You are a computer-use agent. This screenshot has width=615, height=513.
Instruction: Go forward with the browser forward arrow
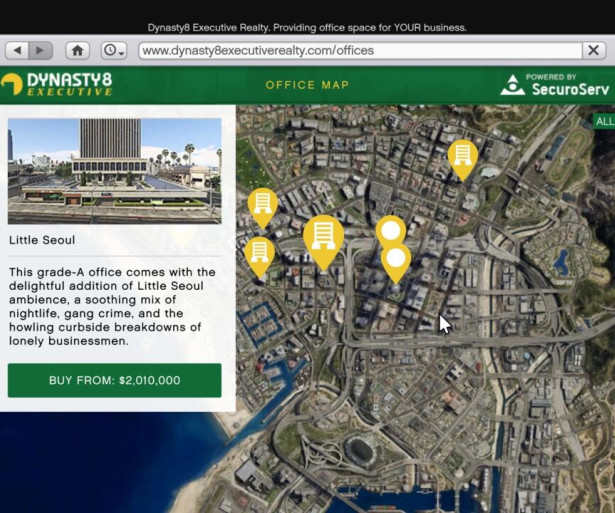pyautogui.click(x=40, y=50)
